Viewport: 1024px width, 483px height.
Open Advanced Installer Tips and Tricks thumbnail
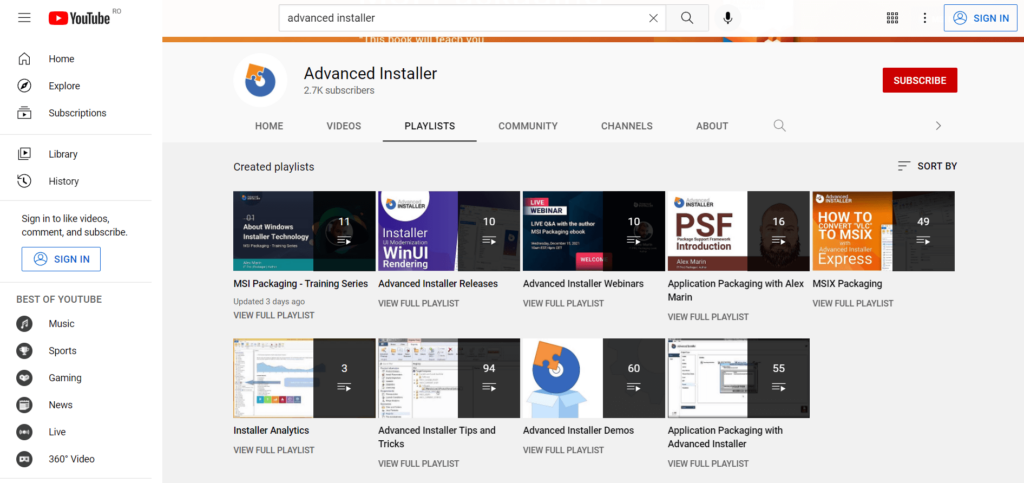(x=449, y=378)
